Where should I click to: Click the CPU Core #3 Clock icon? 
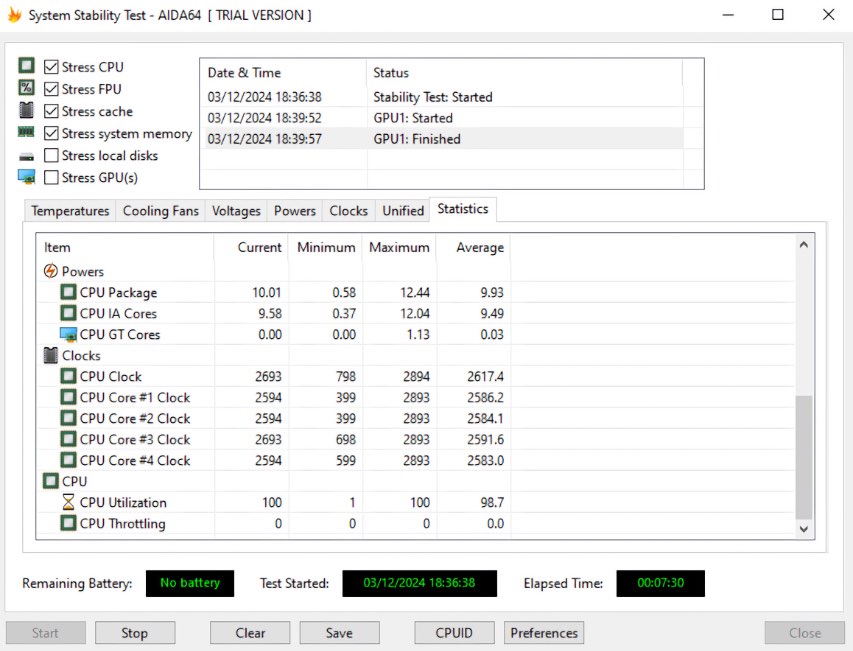(x=68, y=439)
